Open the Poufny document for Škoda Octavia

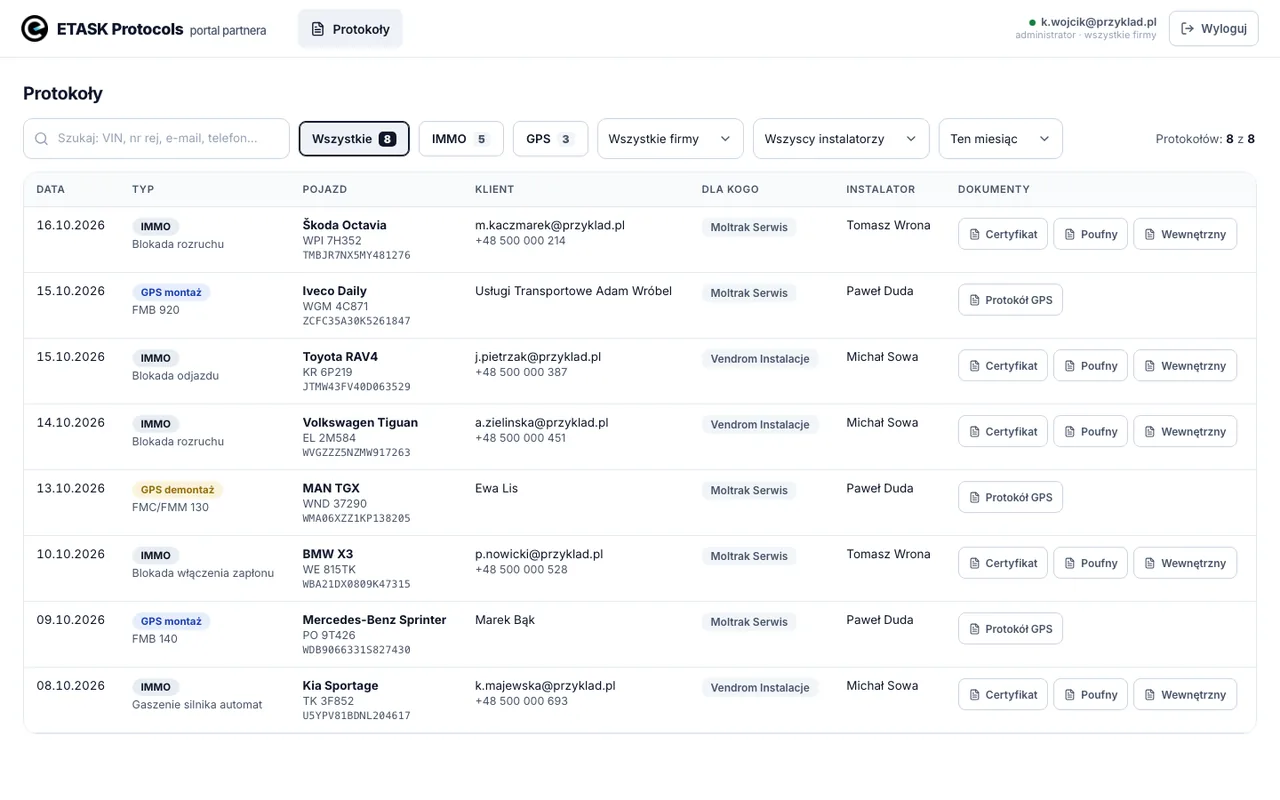click(x=1090, y=234)
